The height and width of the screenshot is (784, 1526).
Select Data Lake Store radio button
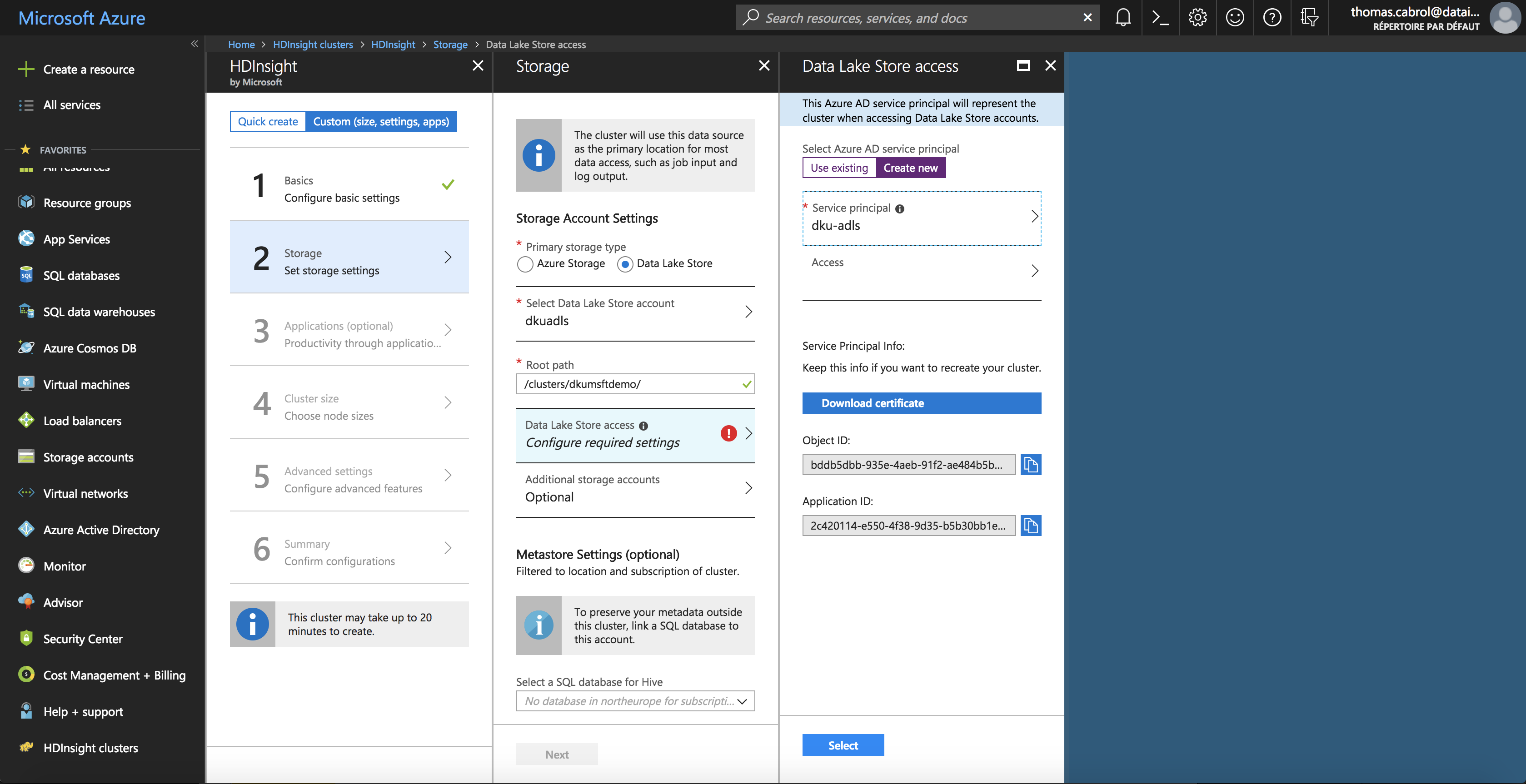[x=625, y=264]
